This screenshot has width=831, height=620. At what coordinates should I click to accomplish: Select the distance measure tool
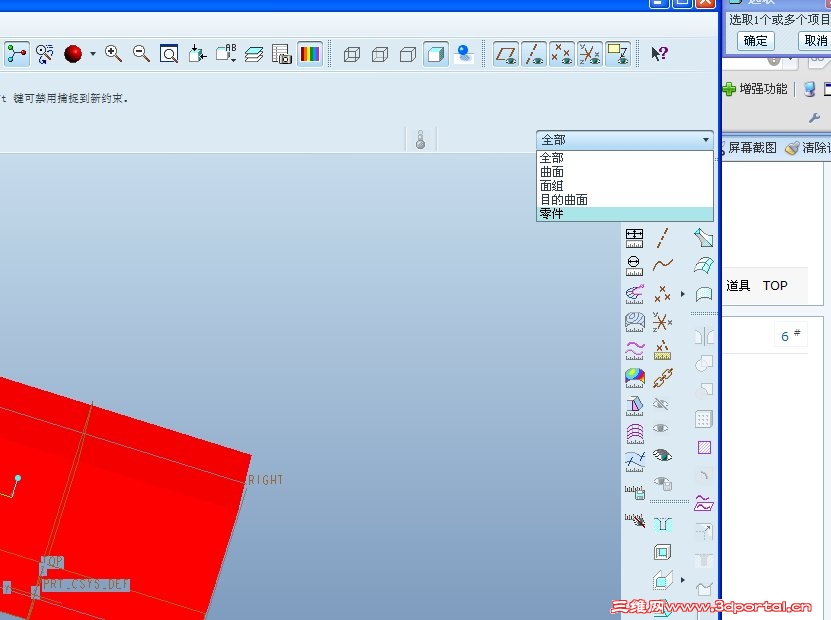point(634,238)
